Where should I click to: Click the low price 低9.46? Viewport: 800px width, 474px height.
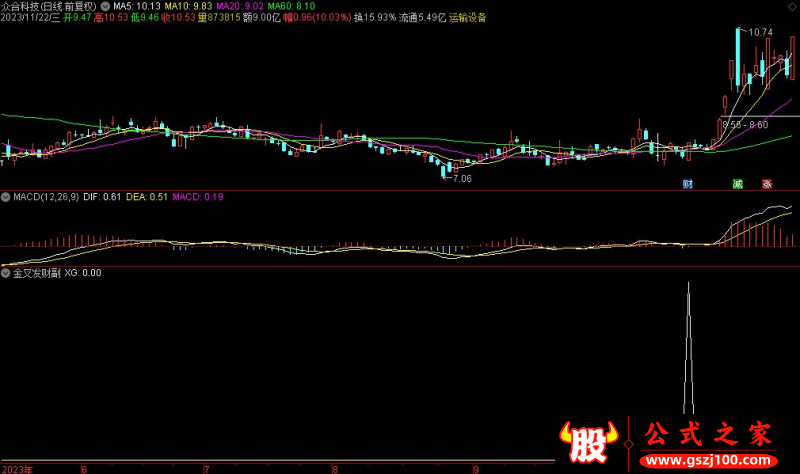pos(145,18)
